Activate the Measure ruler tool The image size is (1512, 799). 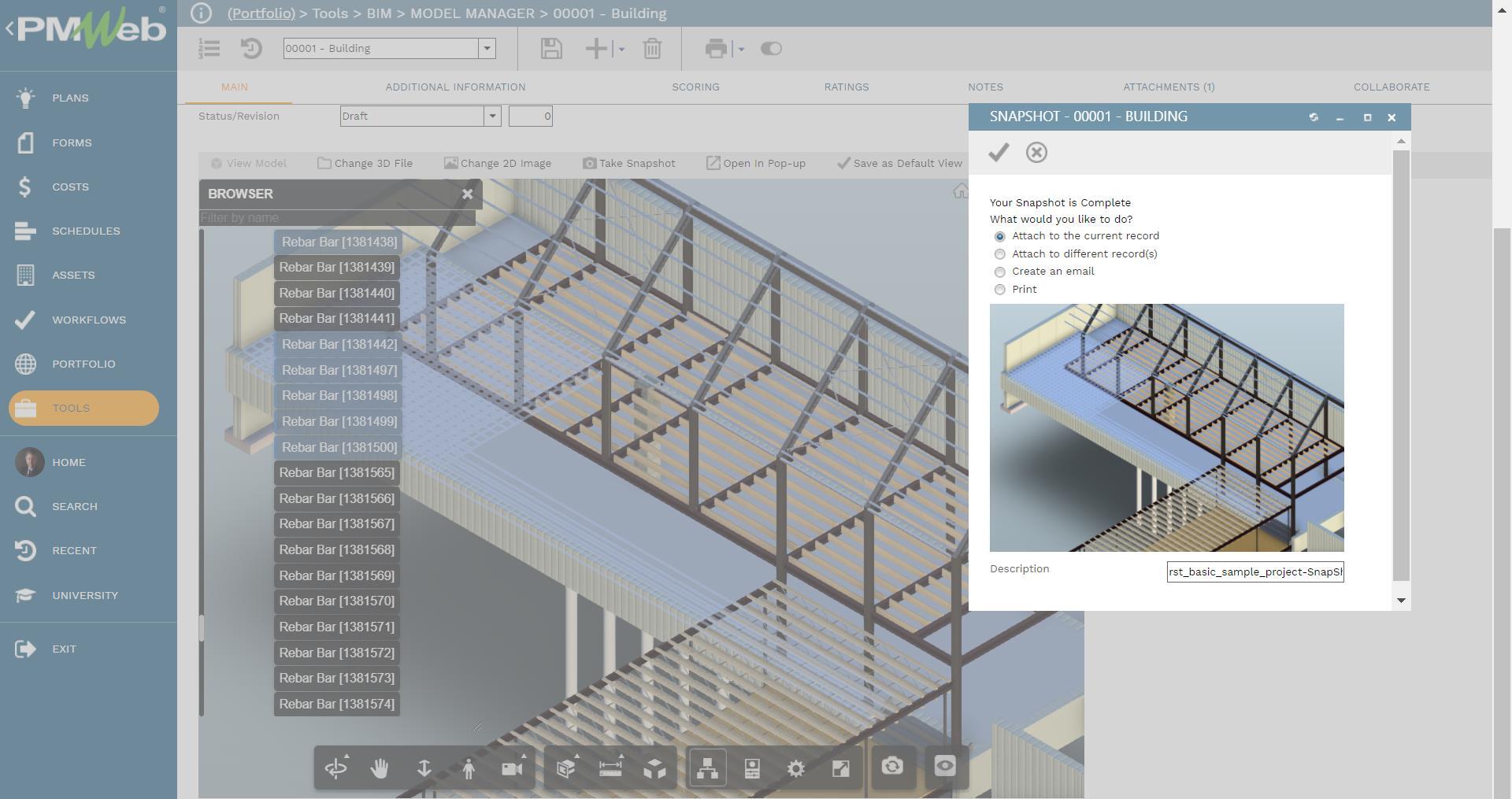pyautogui.click(x=611, y=768)
